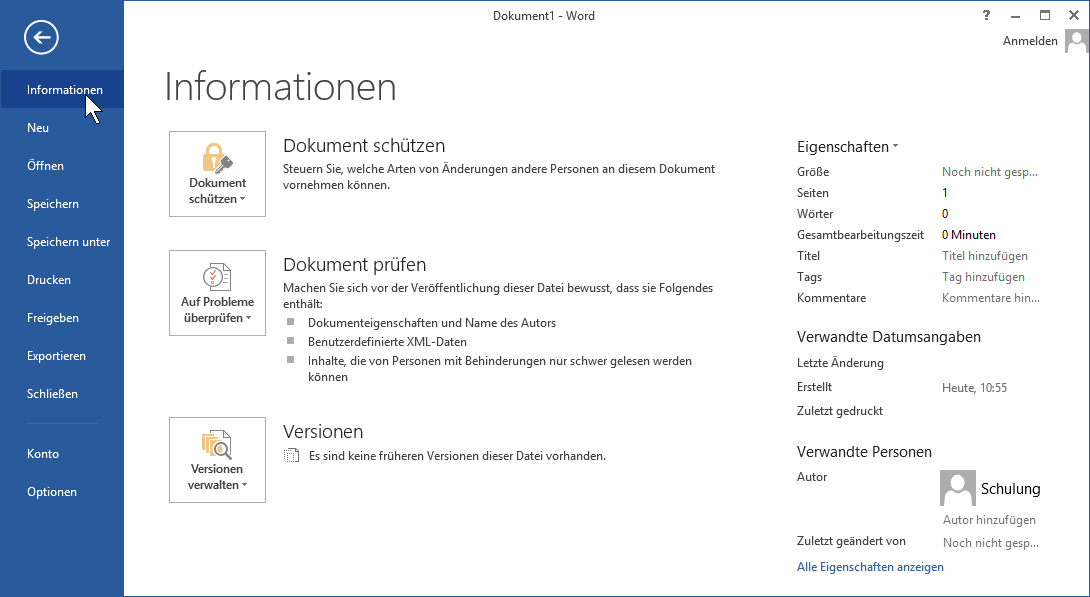Click the lock and key protect icon
Viewport: 1090px width, 597px height.
(217, 158)
